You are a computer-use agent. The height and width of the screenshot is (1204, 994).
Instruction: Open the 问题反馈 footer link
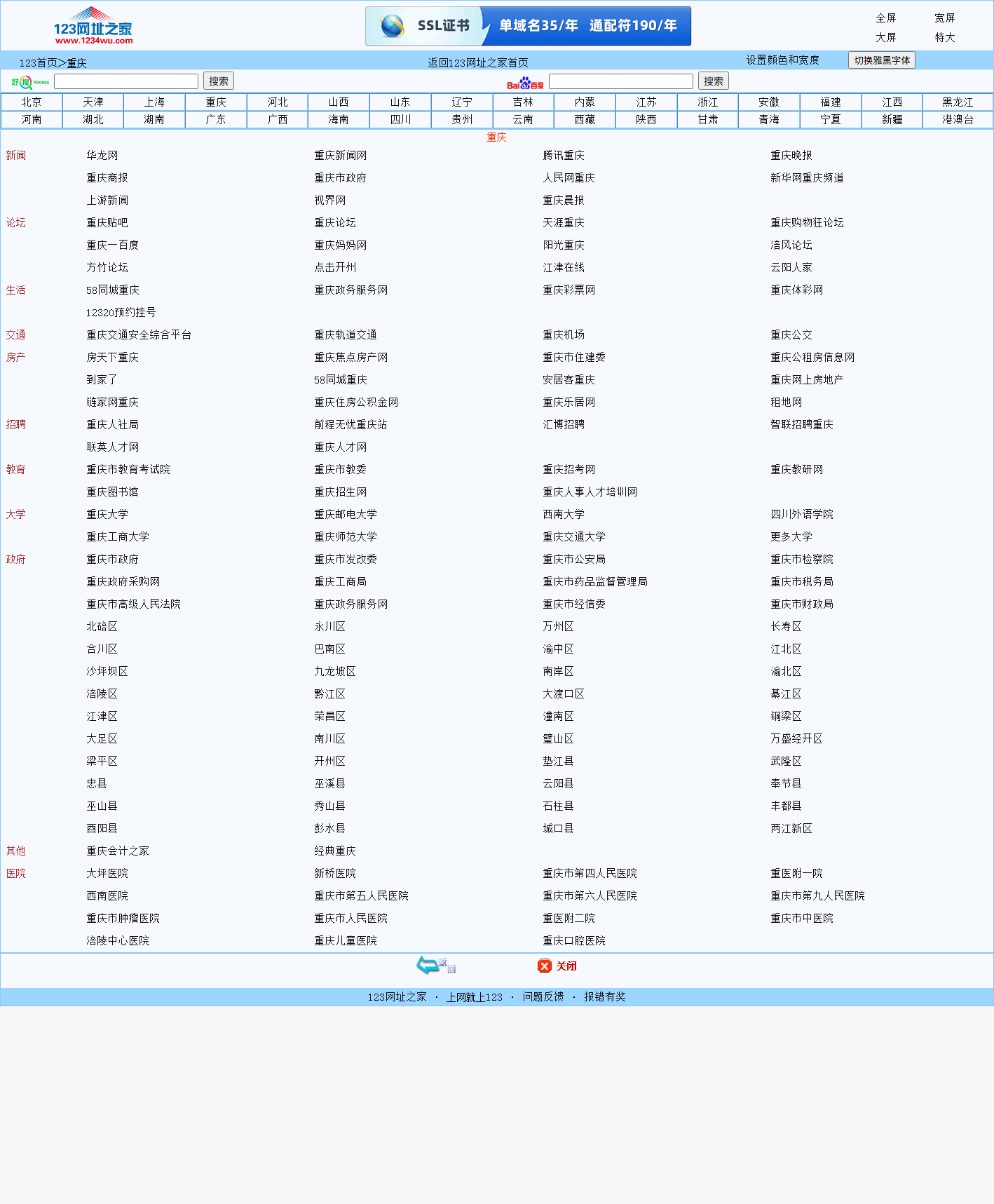[x=543, y=997]
